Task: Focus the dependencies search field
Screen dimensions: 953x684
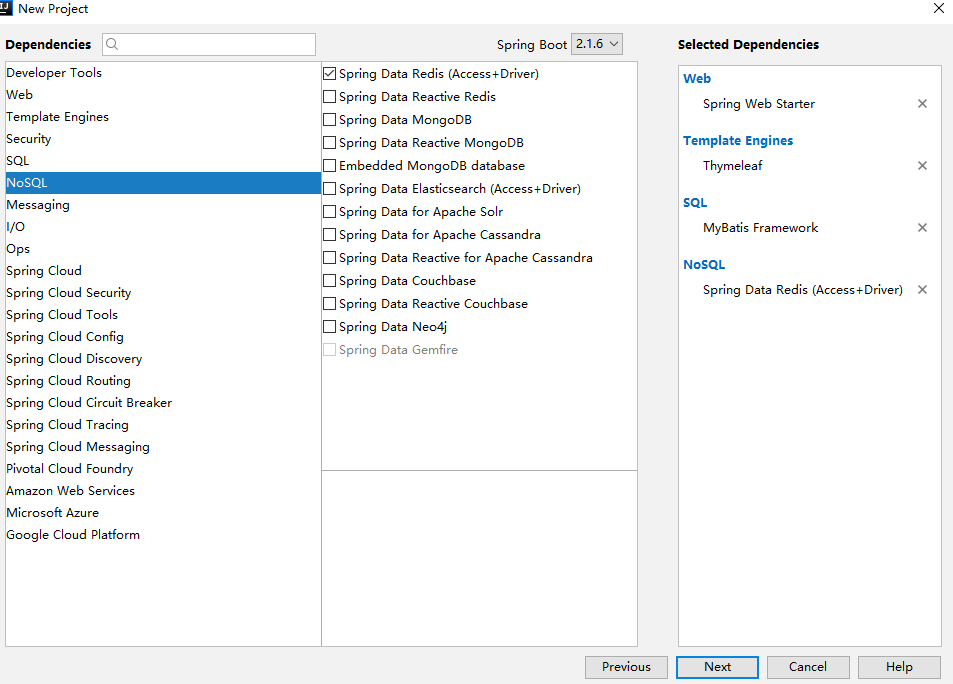Action: tap(209, 44)
